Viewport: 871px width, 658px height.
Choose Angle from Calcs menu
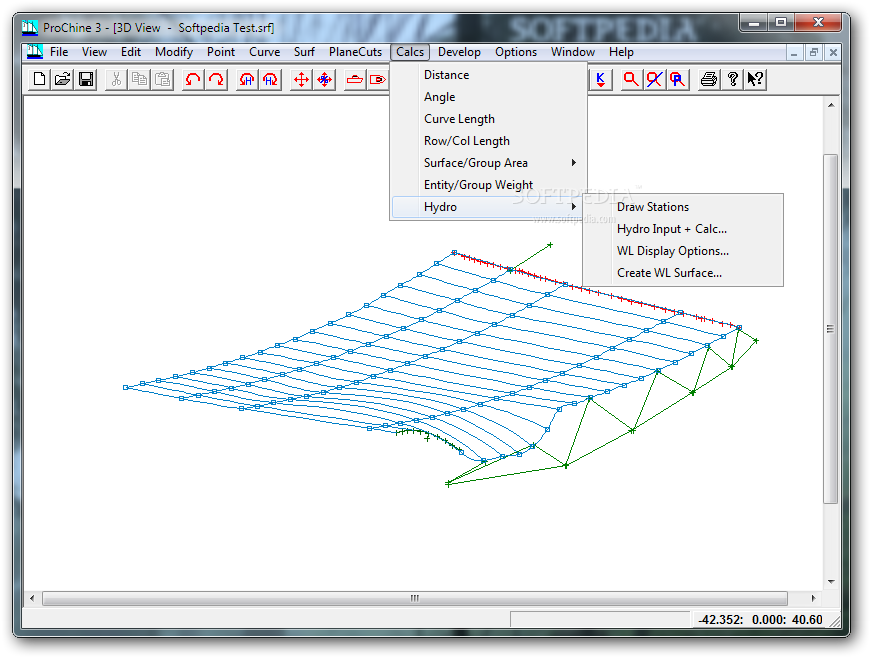tap(489, 97)
